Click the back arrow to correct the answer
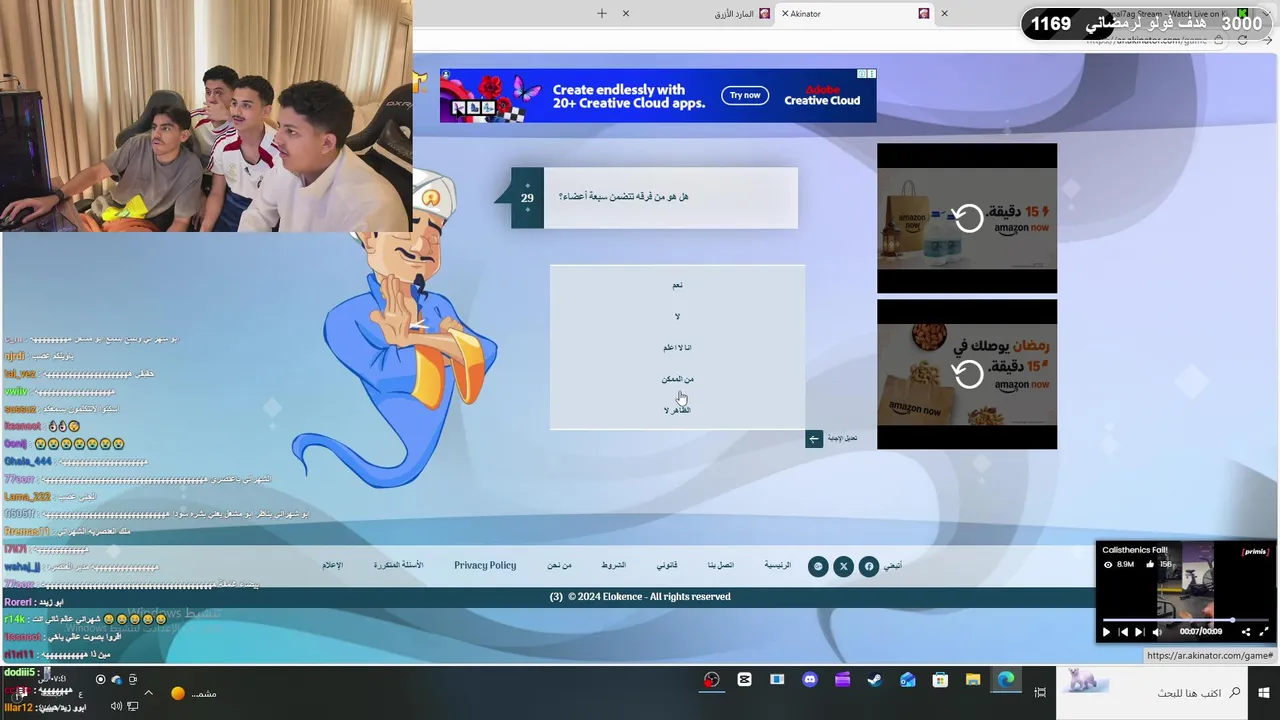This screenshot has width=1280, height=720. pyautogui.click(x=814, y=439)
